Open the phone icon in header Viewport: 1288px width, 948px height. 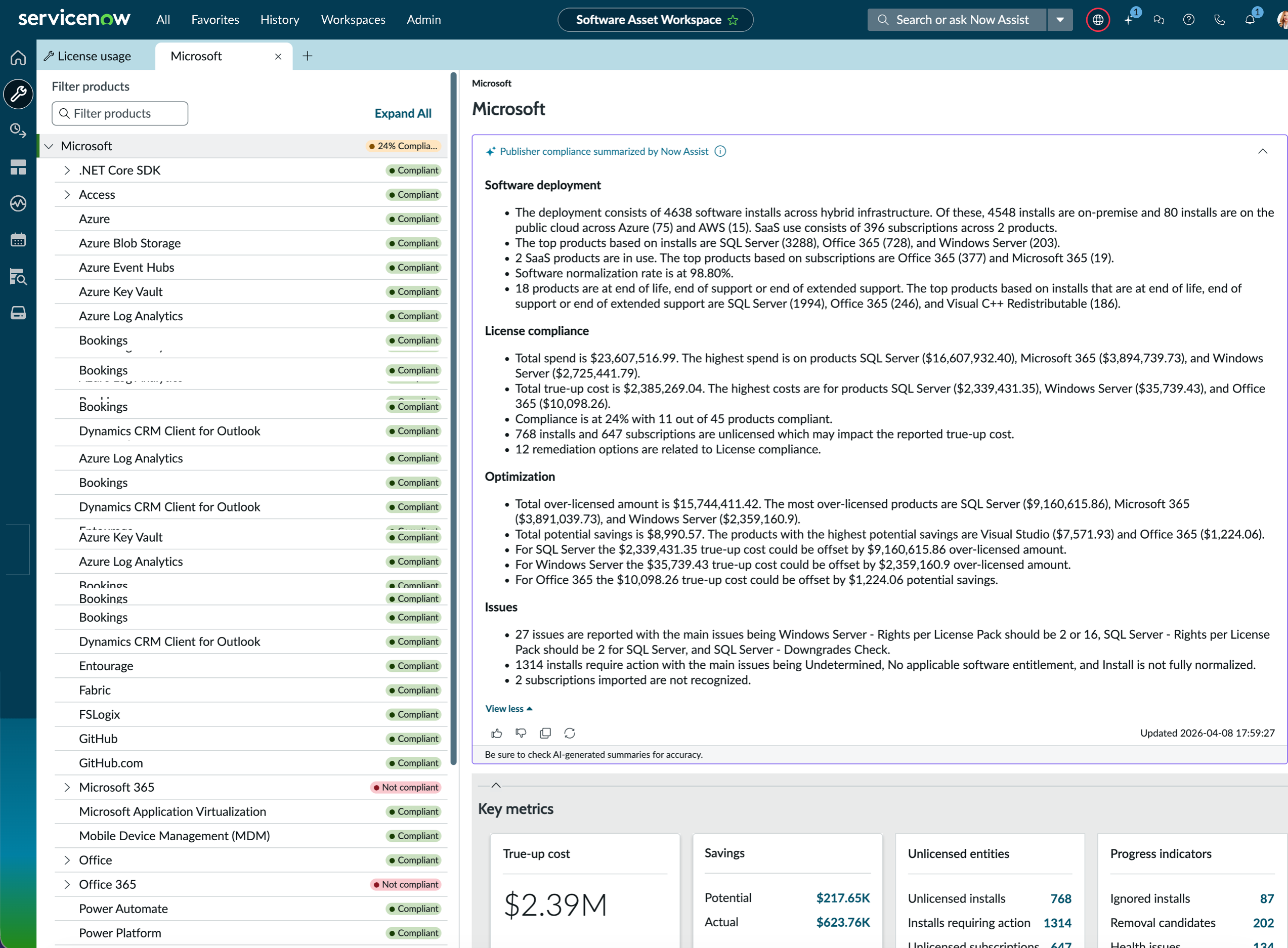1220,20
